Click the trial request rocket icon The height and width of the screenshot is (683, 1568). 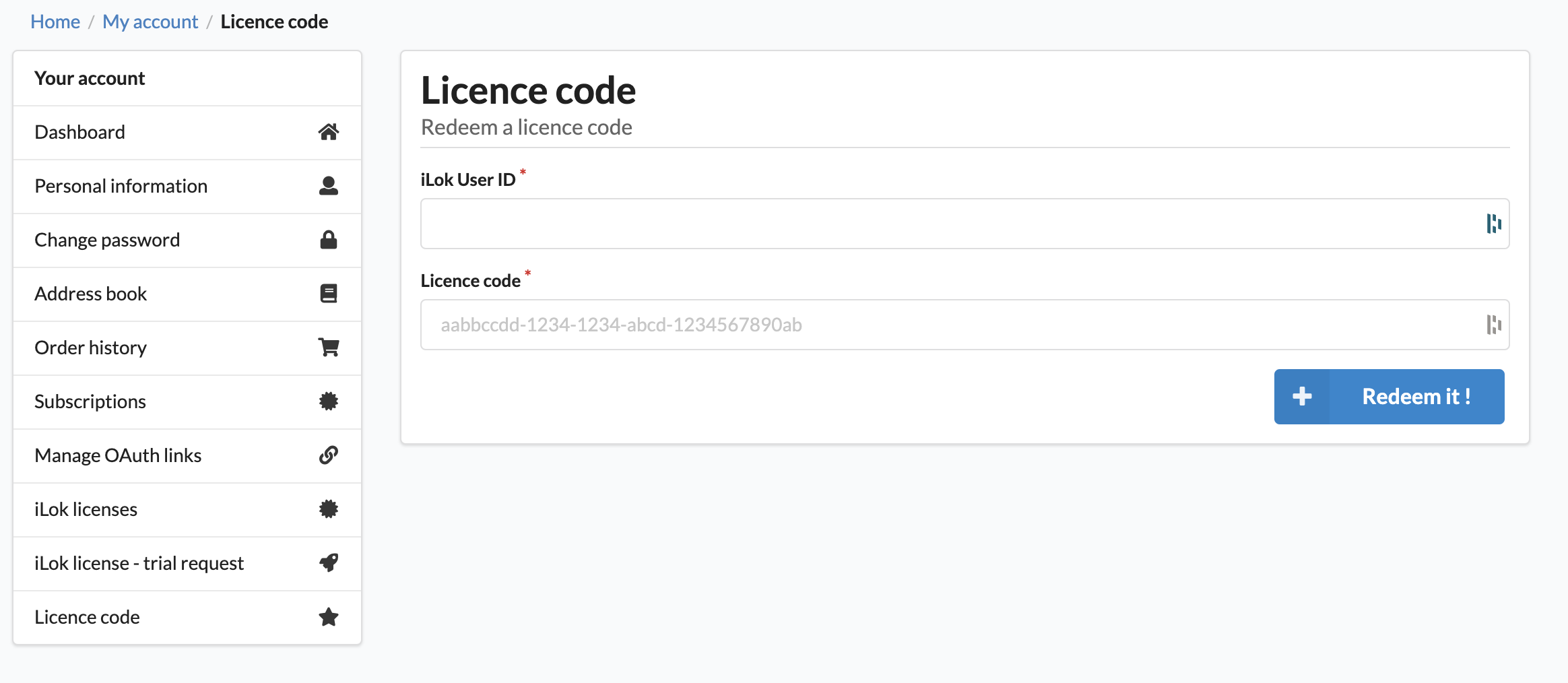pos(328,563)
